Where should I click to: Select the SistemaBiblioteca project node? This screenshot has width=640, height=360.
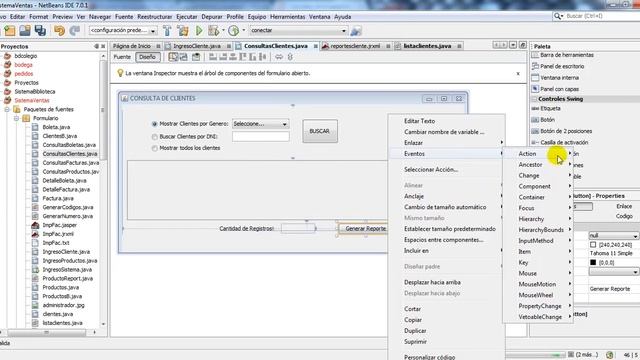tap(35, 92)
